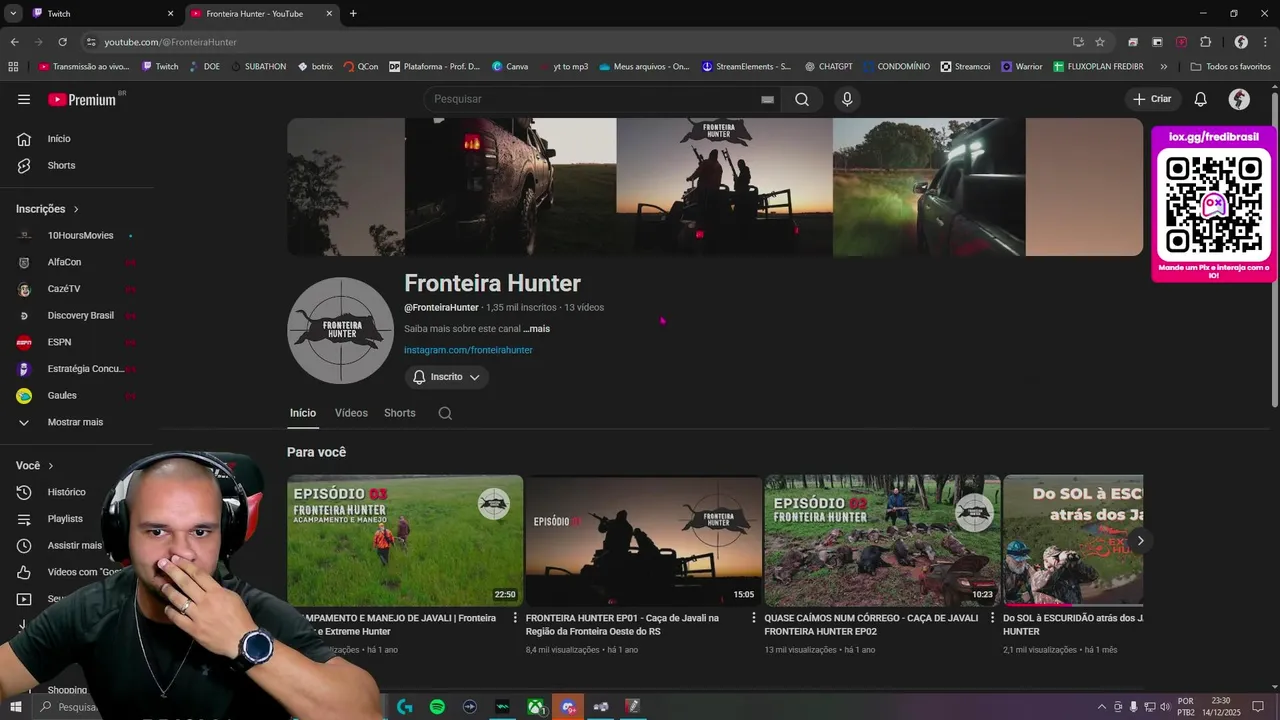Start voice search with microphone icon

pos(847,99)
